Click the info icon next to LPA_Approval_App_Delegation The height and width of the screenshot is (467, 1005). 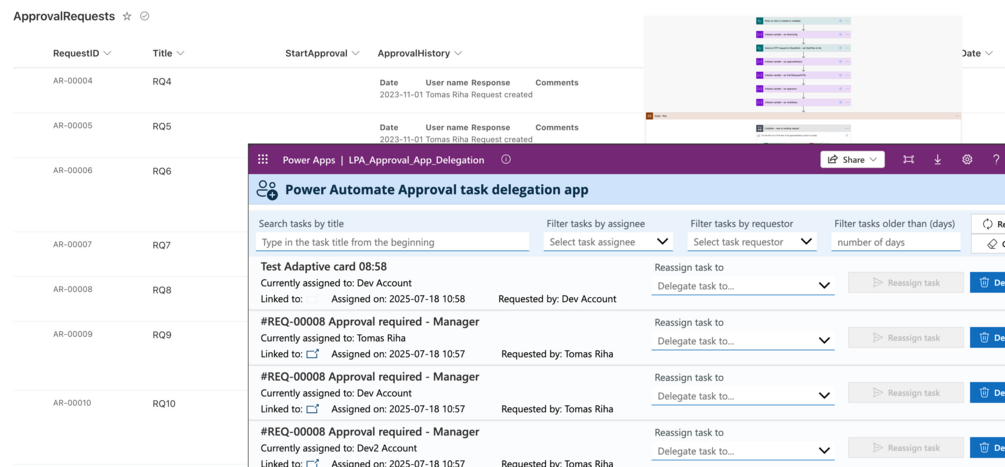point(506,160)
